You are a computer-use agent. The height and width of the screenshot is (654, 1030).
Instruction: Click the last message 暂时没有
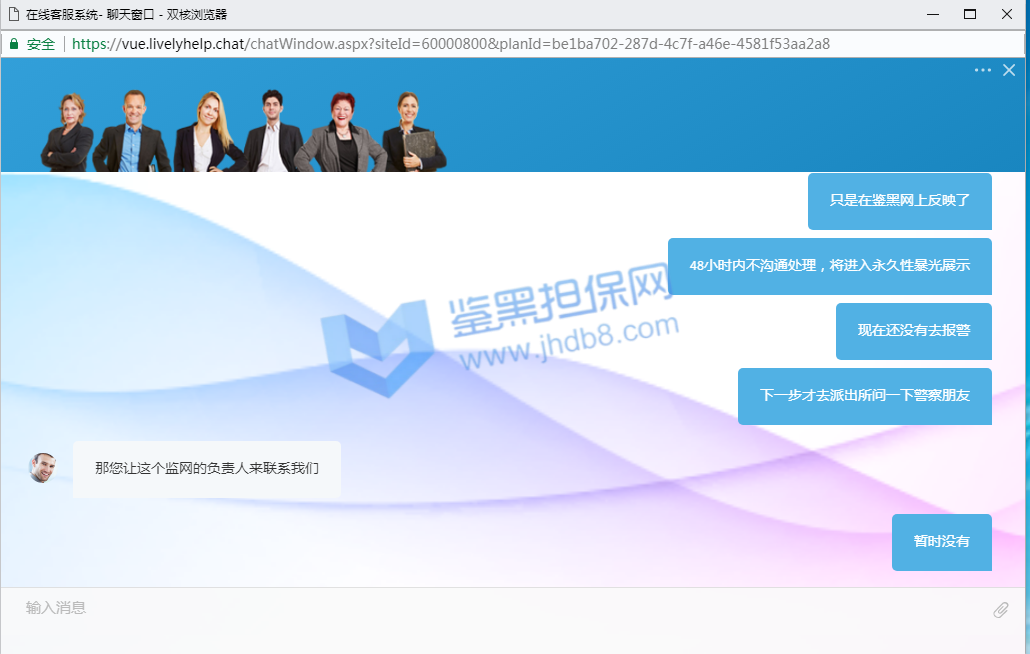[941, 542]
